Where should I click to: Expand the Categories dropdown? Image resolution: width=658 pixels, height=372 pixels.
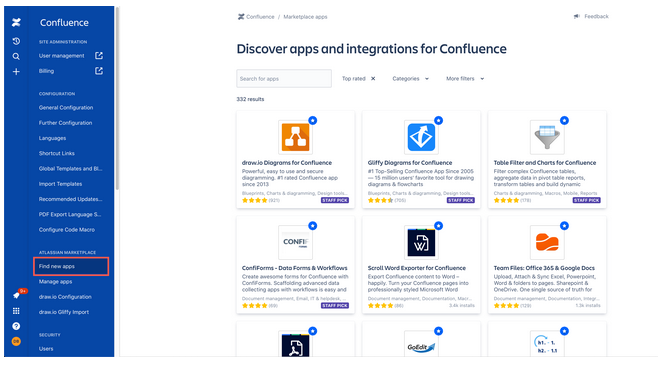tap(410, 79)
